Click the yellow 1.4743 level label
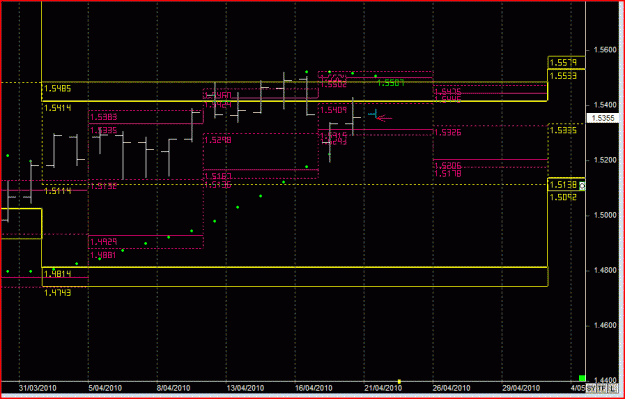 tap(57, 292)
